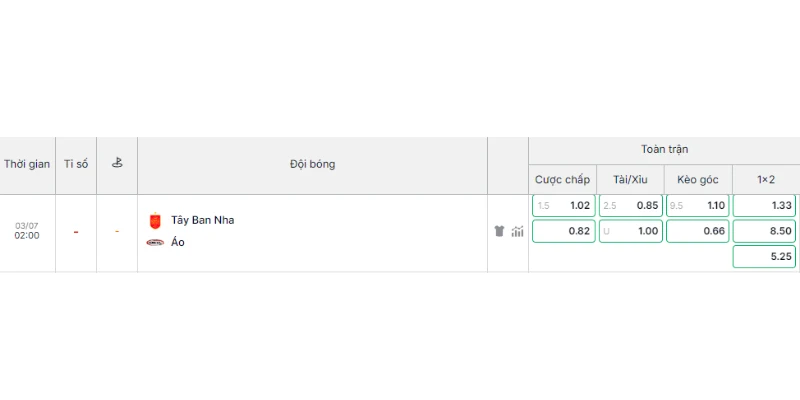Open Tây Ban Nha team name
The height and width of the screenshot is (400, 800).
[x=203, y=220]
